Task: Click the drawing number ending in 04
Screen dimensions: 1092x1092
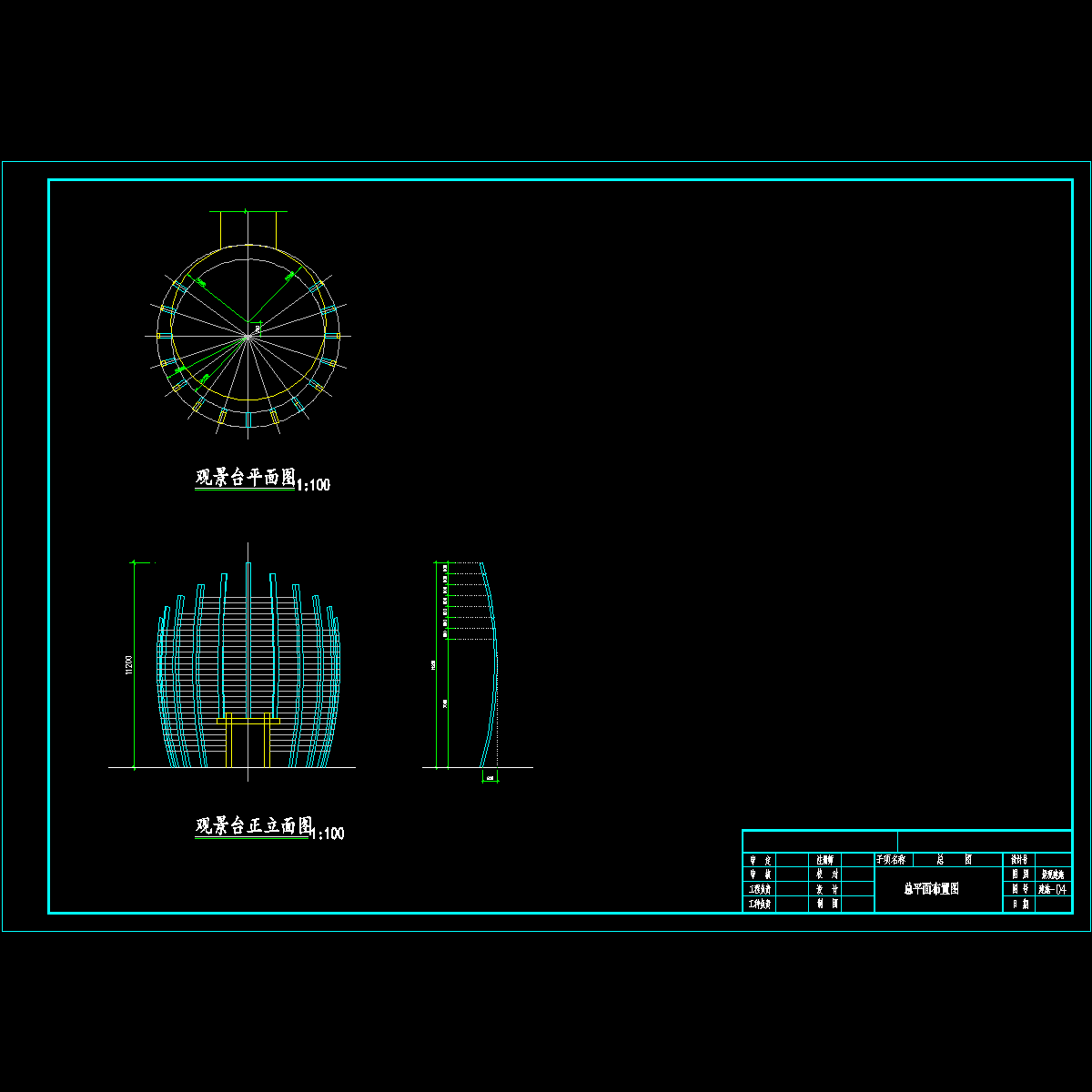Action: click(1053, 889)
